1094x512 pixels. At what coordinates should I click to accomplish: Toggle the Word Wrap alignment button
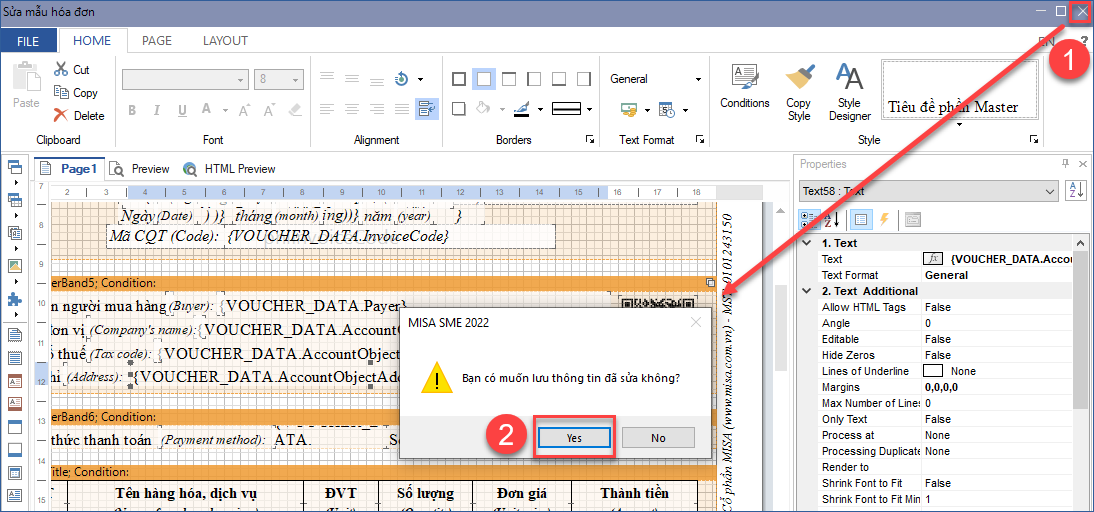(x=426, y=108)
